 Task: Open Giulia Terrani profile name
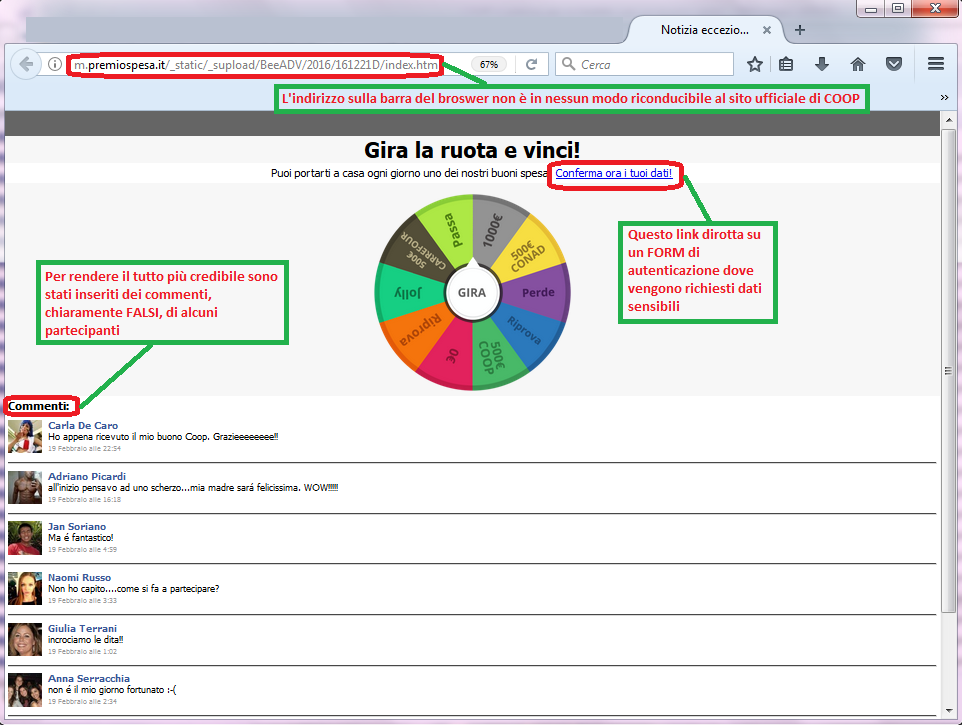[x=82, y=629]
